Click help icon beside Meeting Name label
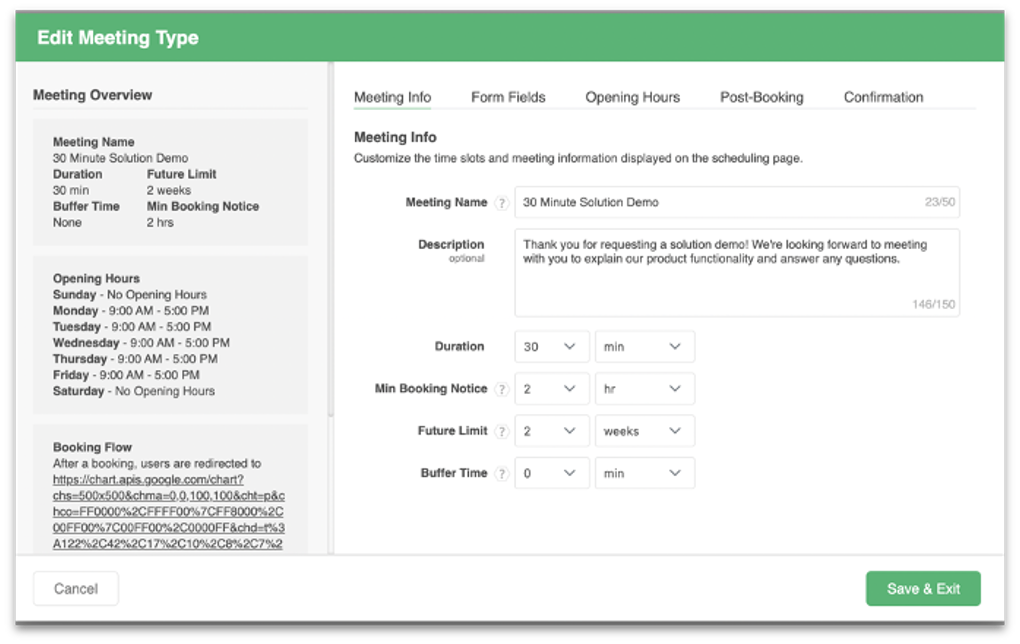Image resolution: width=1020 pixels, height=644 pixels. coord(502,203)
